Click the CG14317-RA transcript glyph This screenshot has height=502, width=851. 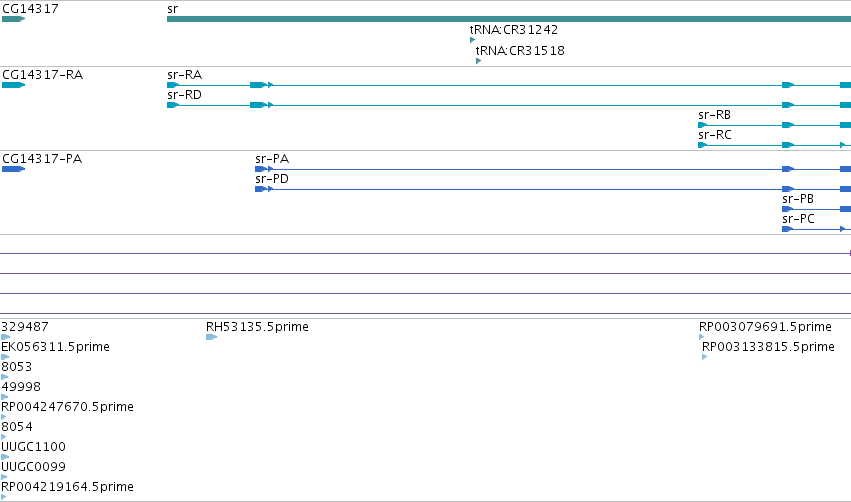coord(14,85)
